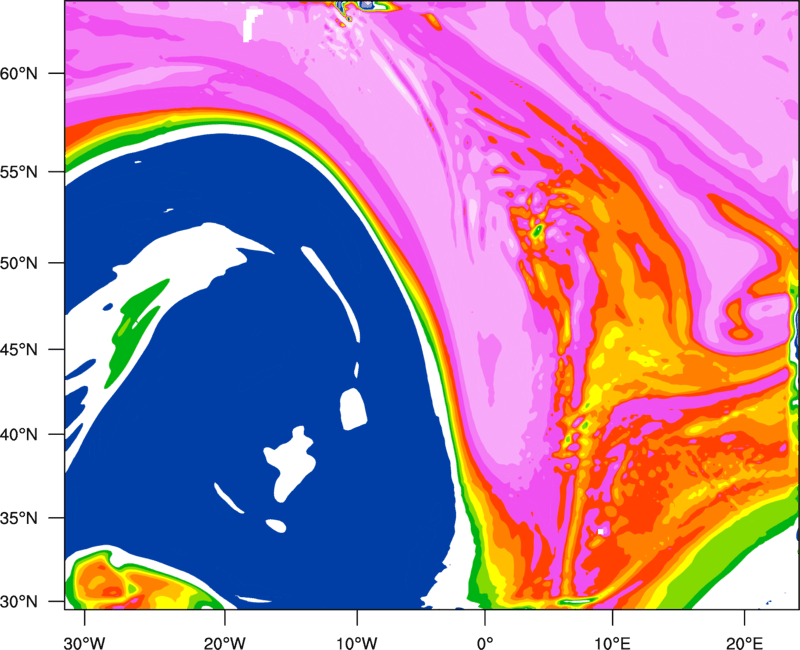800x650 pixels.
Task: Click the 10°E longitude label
Action: pos(612,643)
